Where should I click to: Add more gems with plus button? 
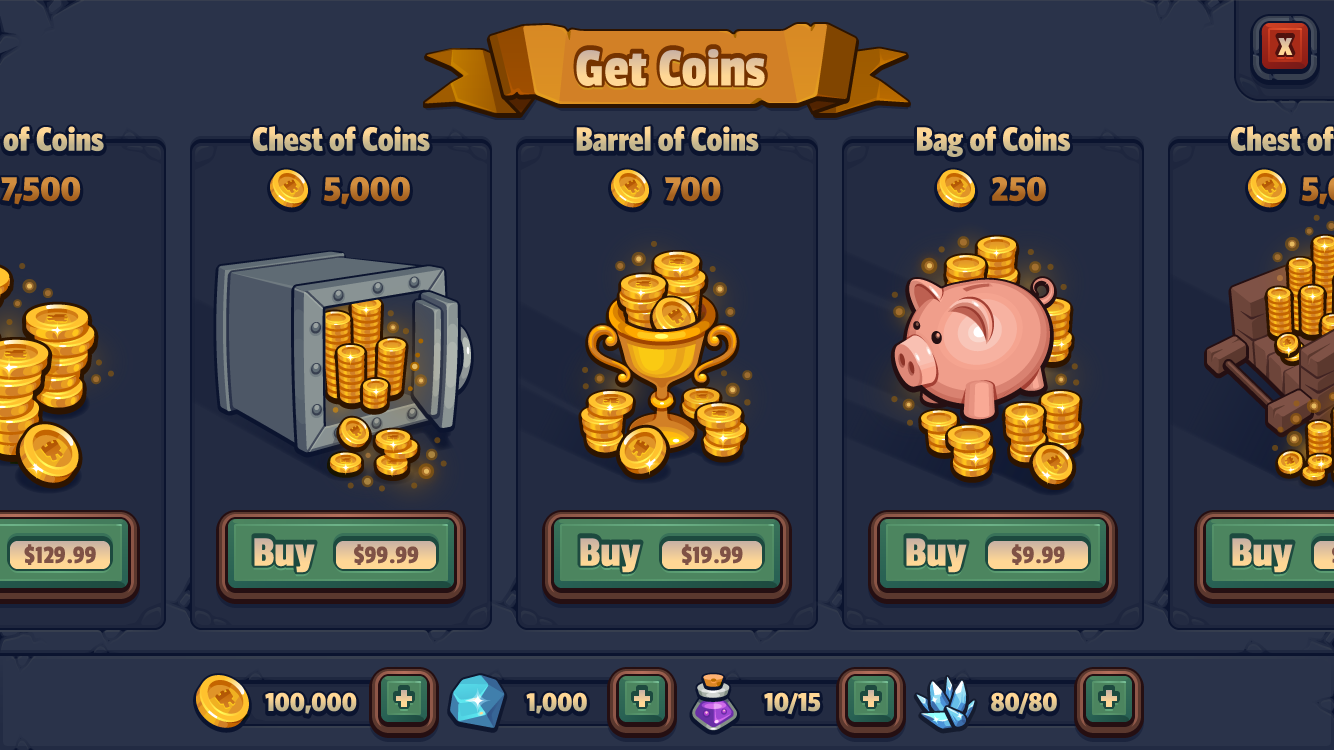click(x=642, y=700)
